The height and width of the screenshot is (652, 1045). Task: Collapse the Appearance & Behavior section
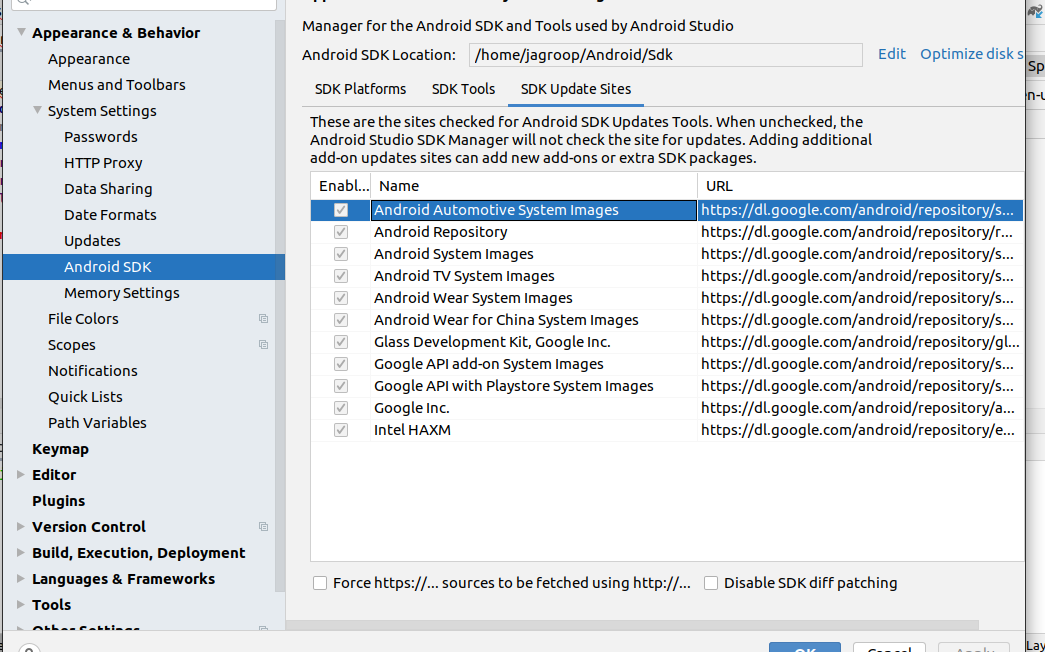(22, 33)
